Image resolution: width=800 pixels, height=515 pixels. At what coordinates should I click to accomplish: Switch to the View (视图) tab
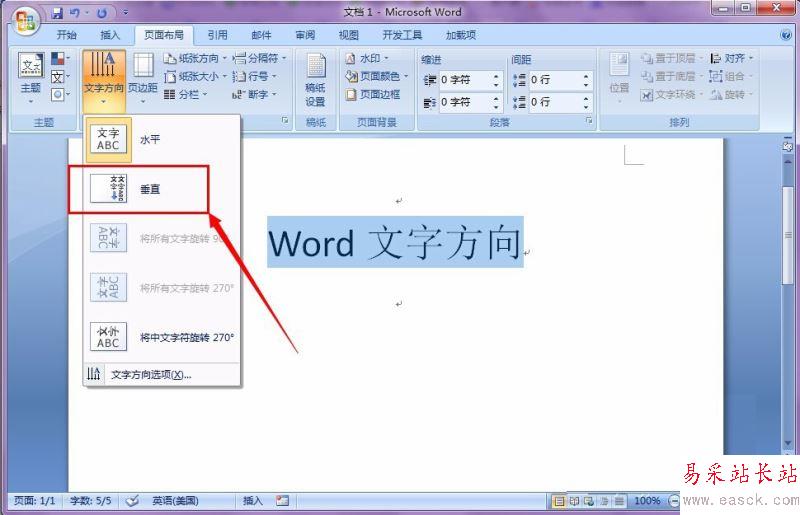(349, 35)
